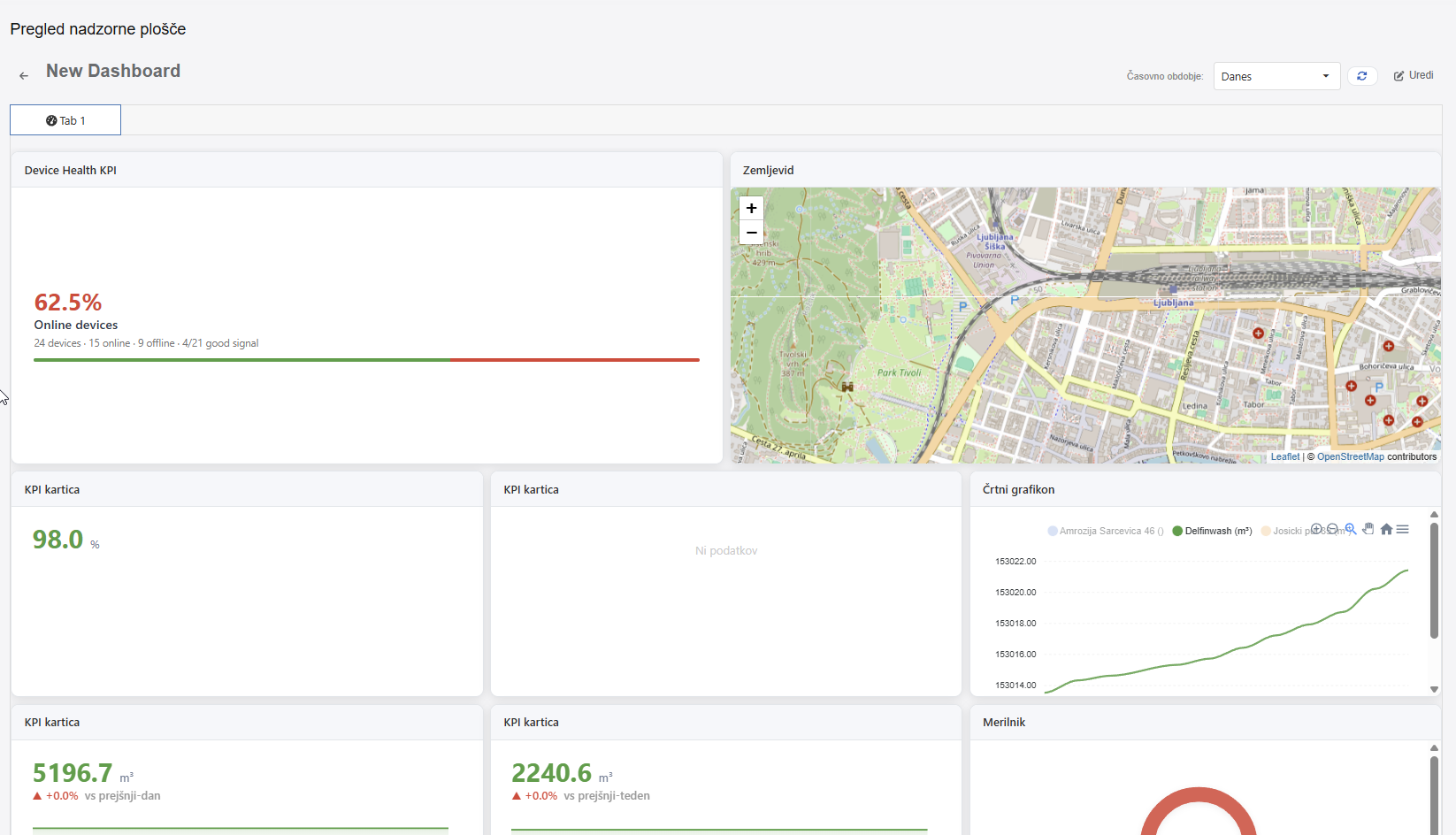Refresh the dashboard data

[x=1362, y=76]
